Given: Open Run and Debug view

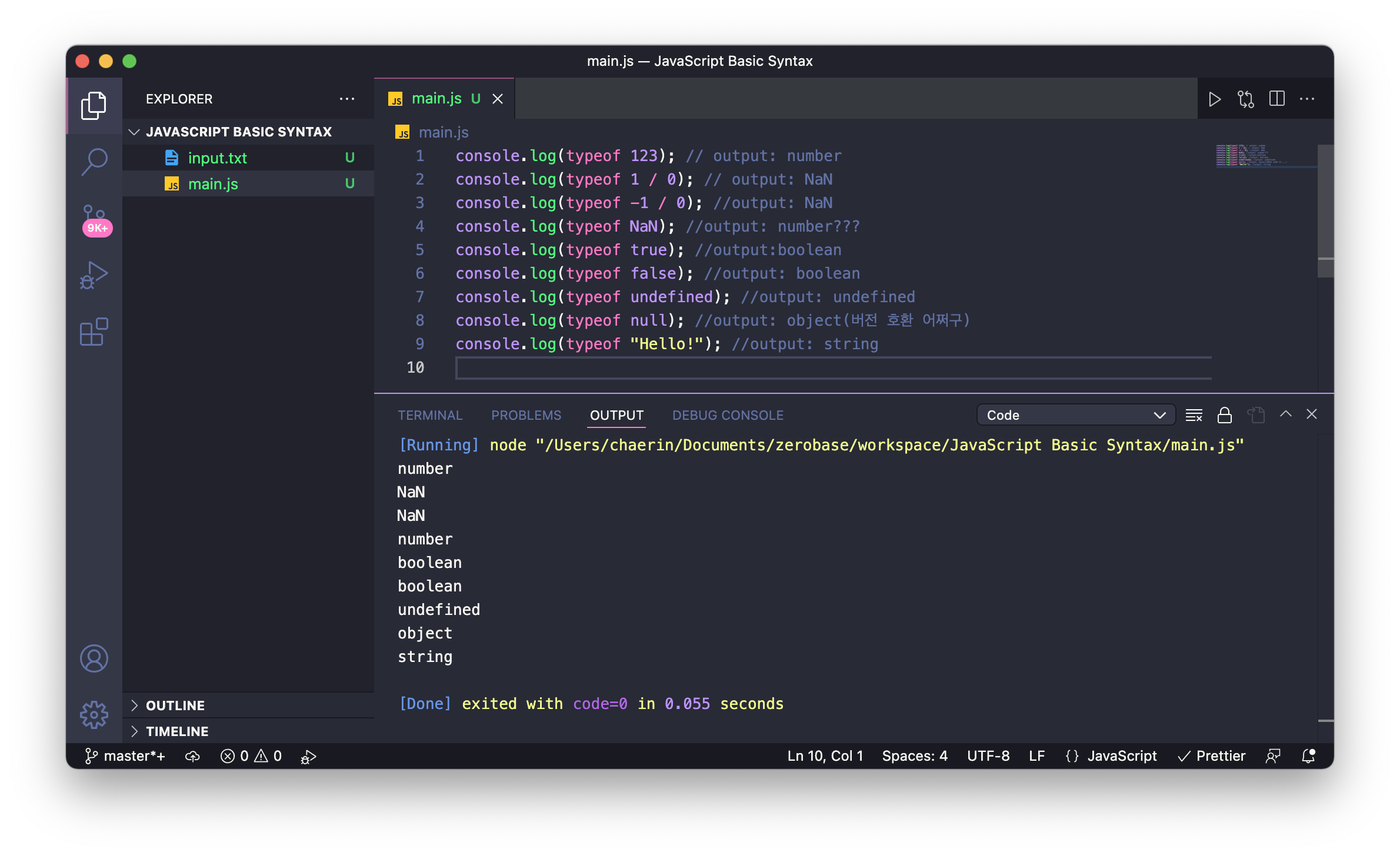Looking at the screenshot, I should click(94, 275).
